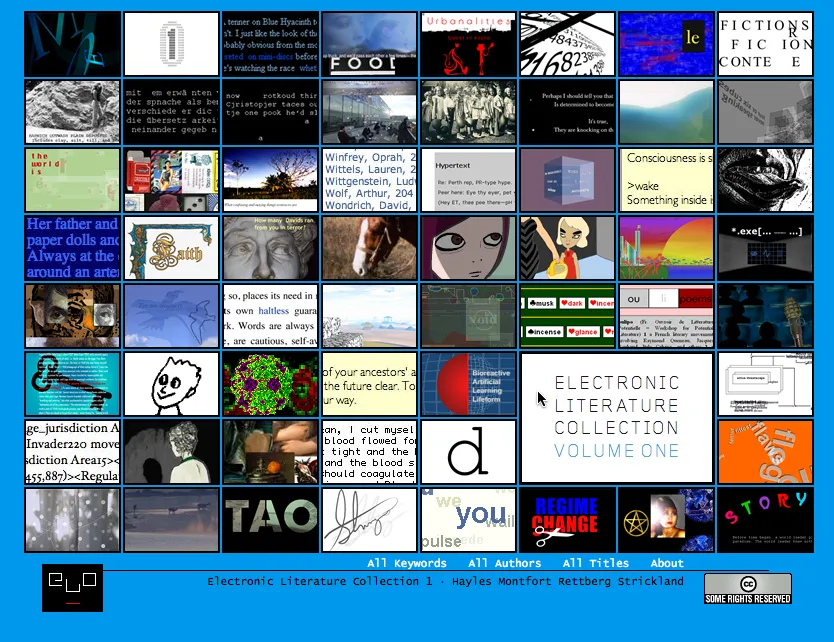The height and width of the screenshot is (642, 834).
Task: Click the Electronic Literature Collection Volume One tile
Action: pyautogui.click(x=616, y=417)
